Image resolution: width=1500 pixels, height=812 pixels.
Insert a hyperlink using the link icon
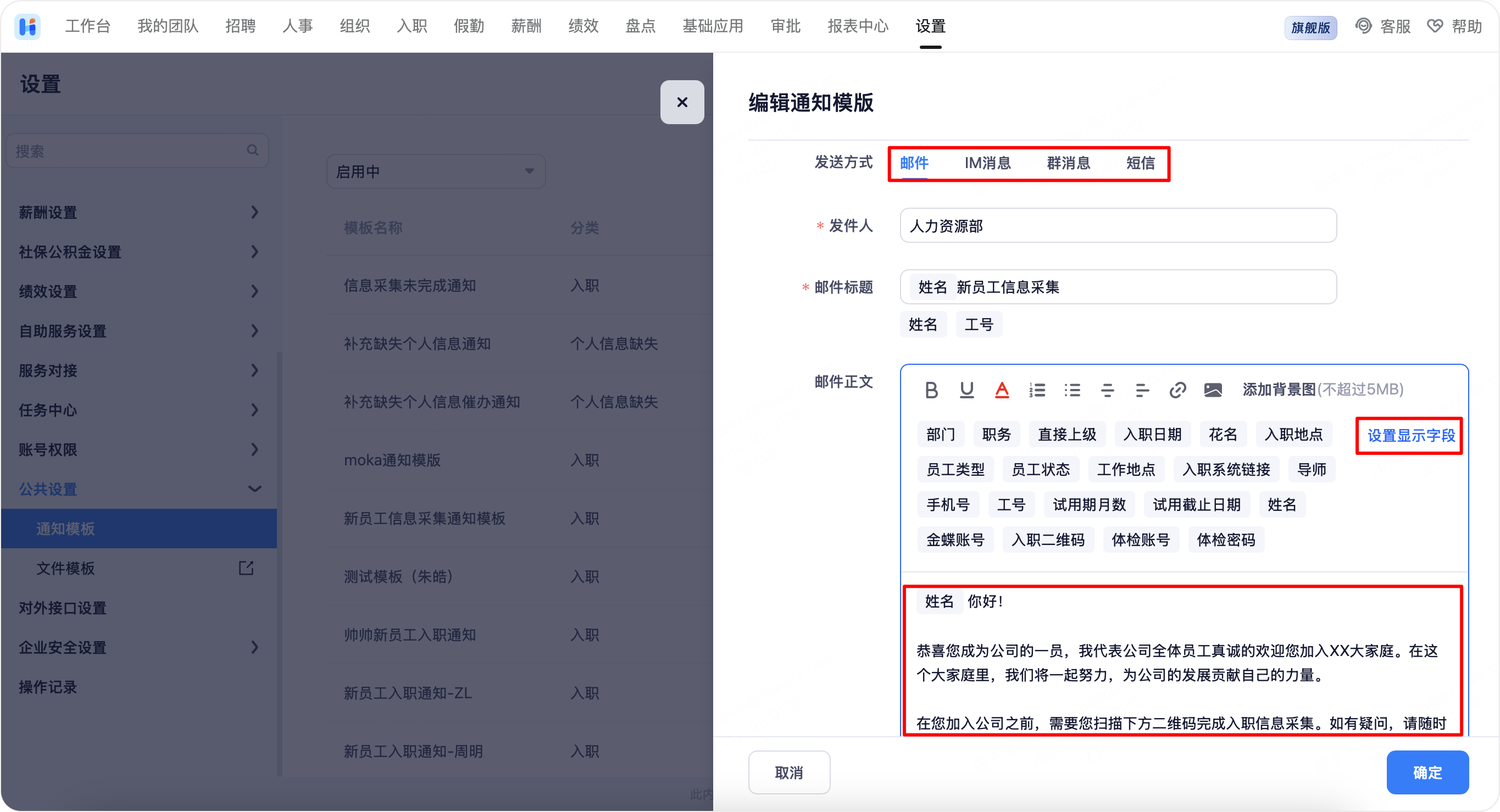pyautogui.click(x=1177, y=390)
